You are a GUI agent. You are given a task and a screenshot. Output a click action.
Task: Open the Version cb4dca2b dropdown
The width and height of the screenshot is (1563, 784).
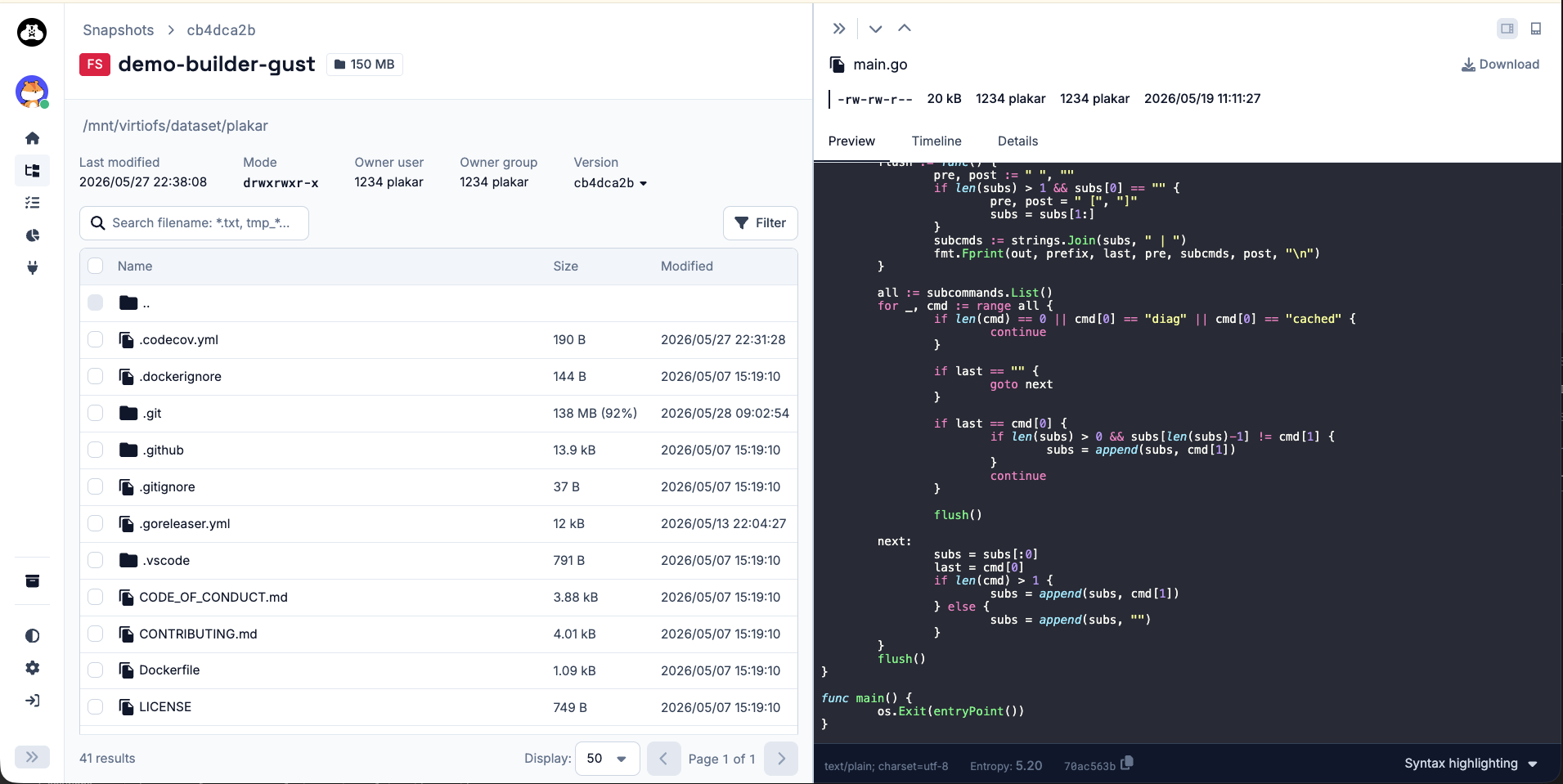(x=610, y=183)
